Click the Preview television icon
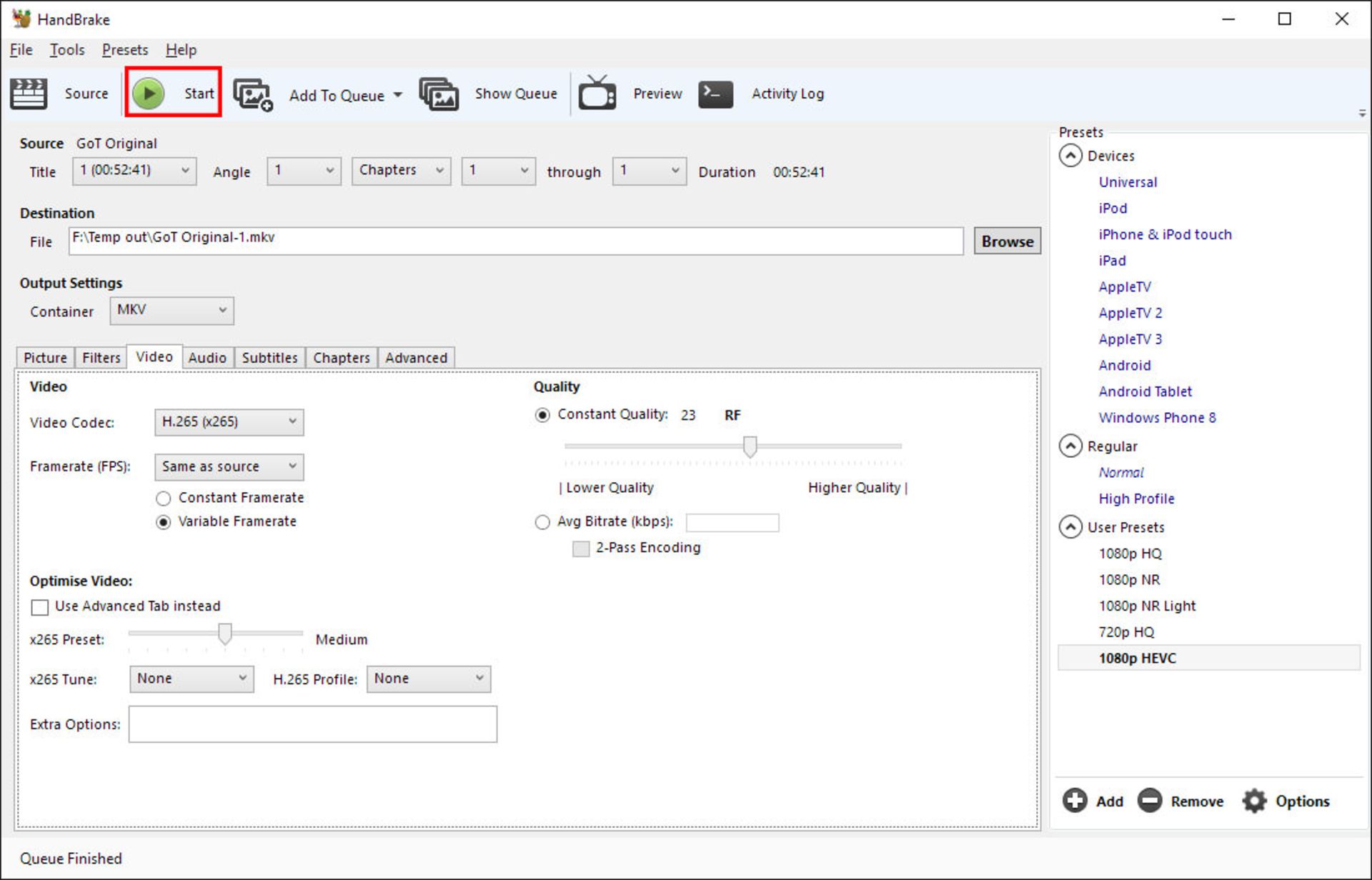Screen dimensions: 1372x880 (x=597, y=94)
